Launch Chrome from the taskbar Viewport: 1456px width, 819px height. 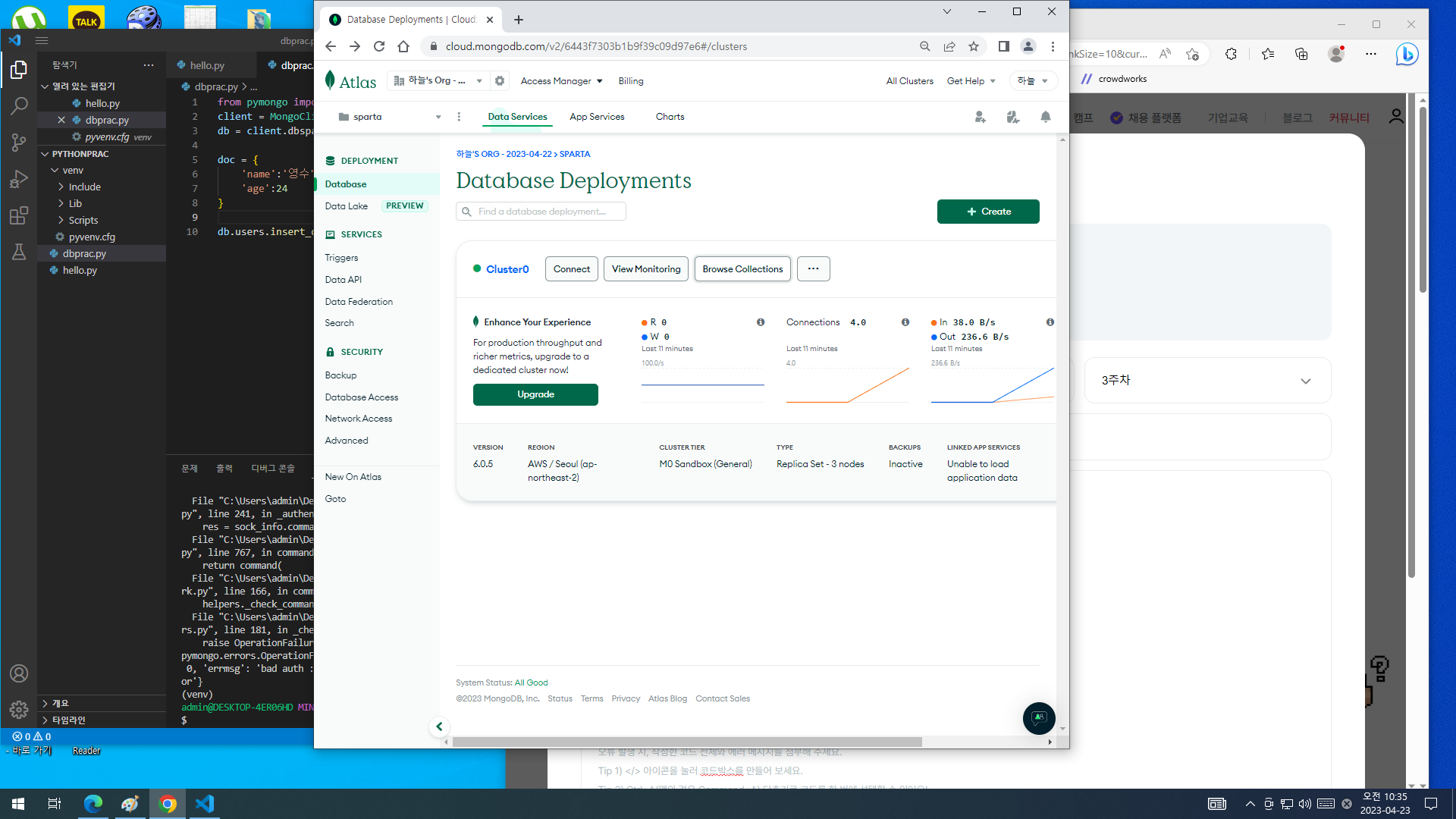[x=168, y=804]
